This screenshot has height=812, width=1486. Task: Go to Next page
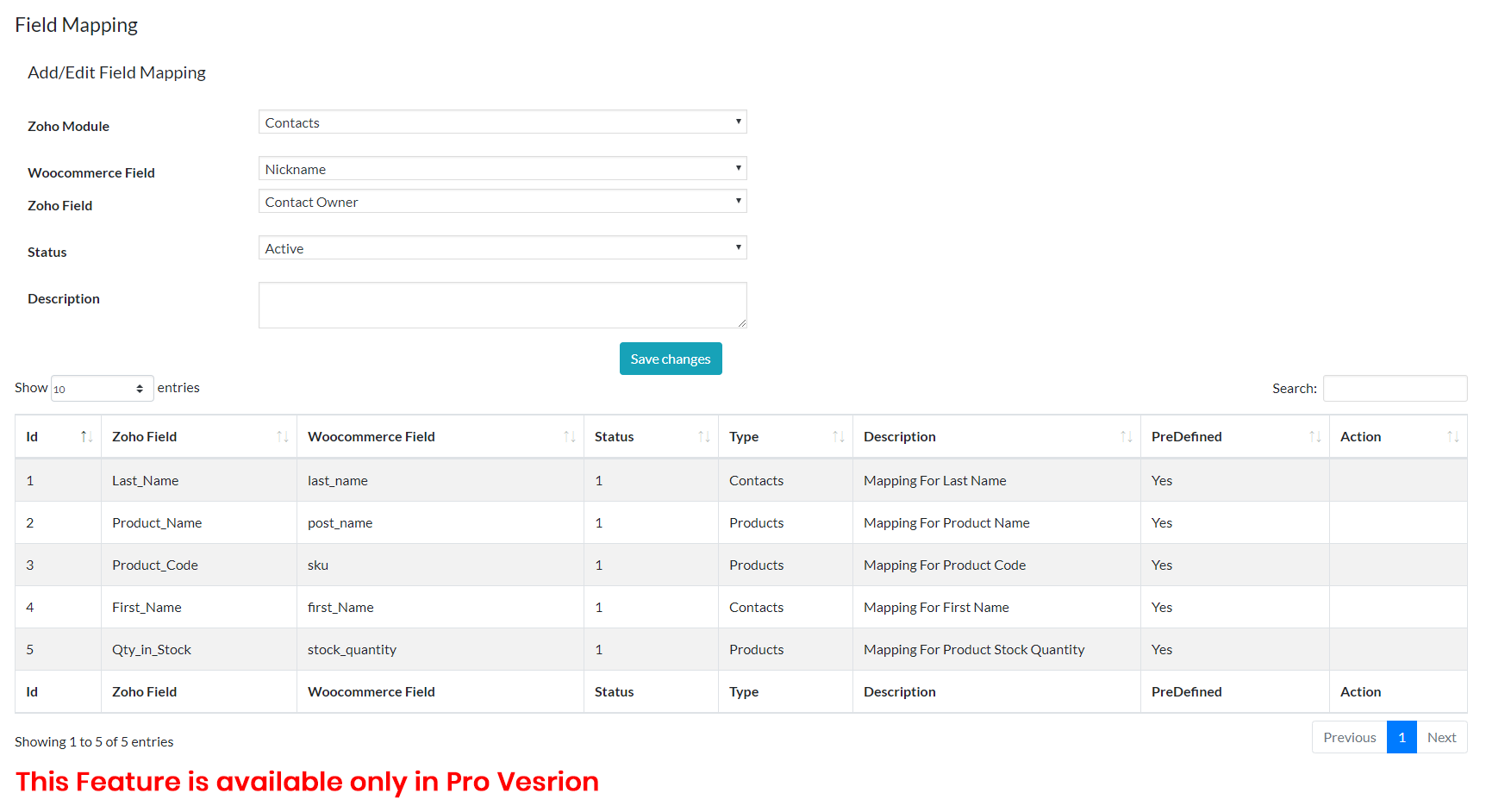(1441, 737)
